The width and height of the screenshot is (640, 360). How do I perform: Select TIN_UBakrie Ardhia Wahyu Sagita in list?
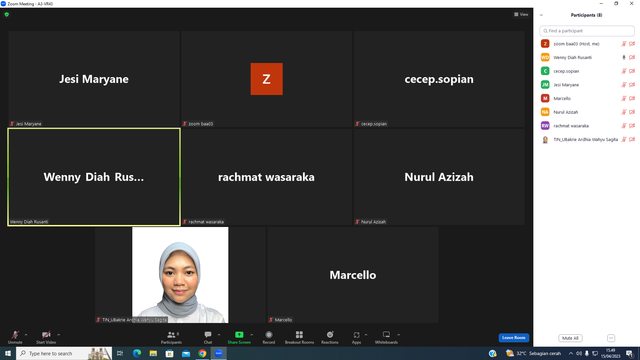click(587, 139)
